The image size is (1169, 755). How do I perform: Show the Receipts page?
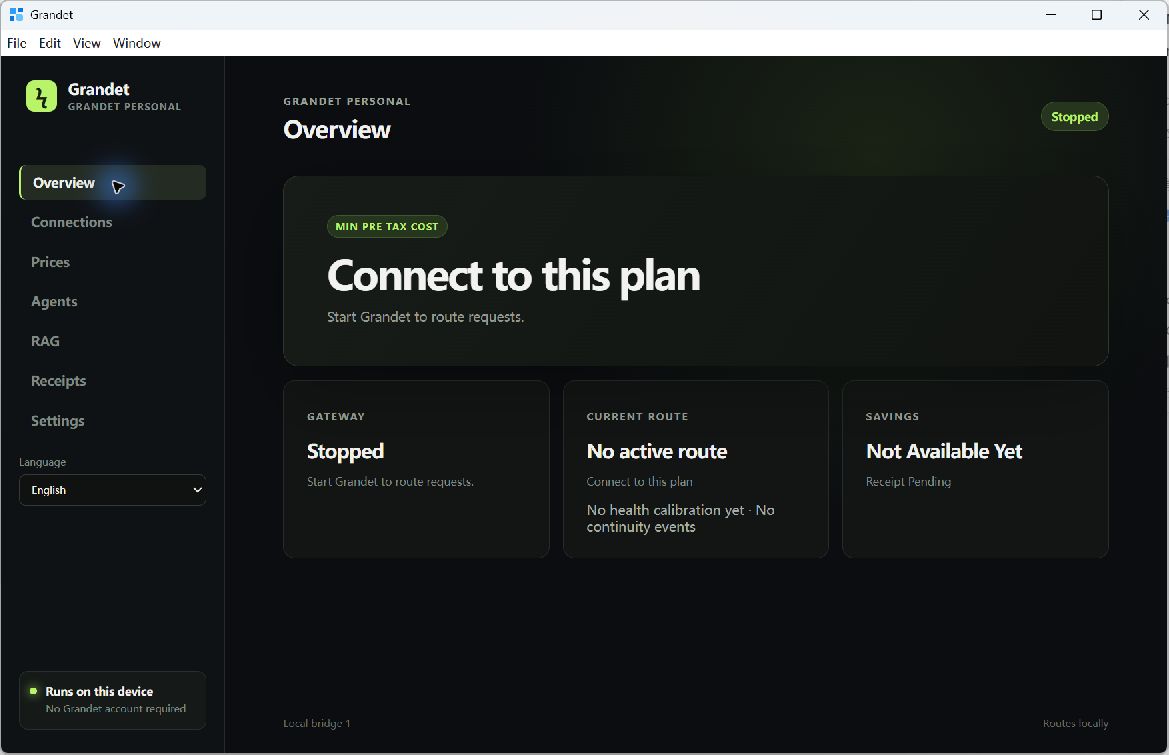tap(58, 381)
